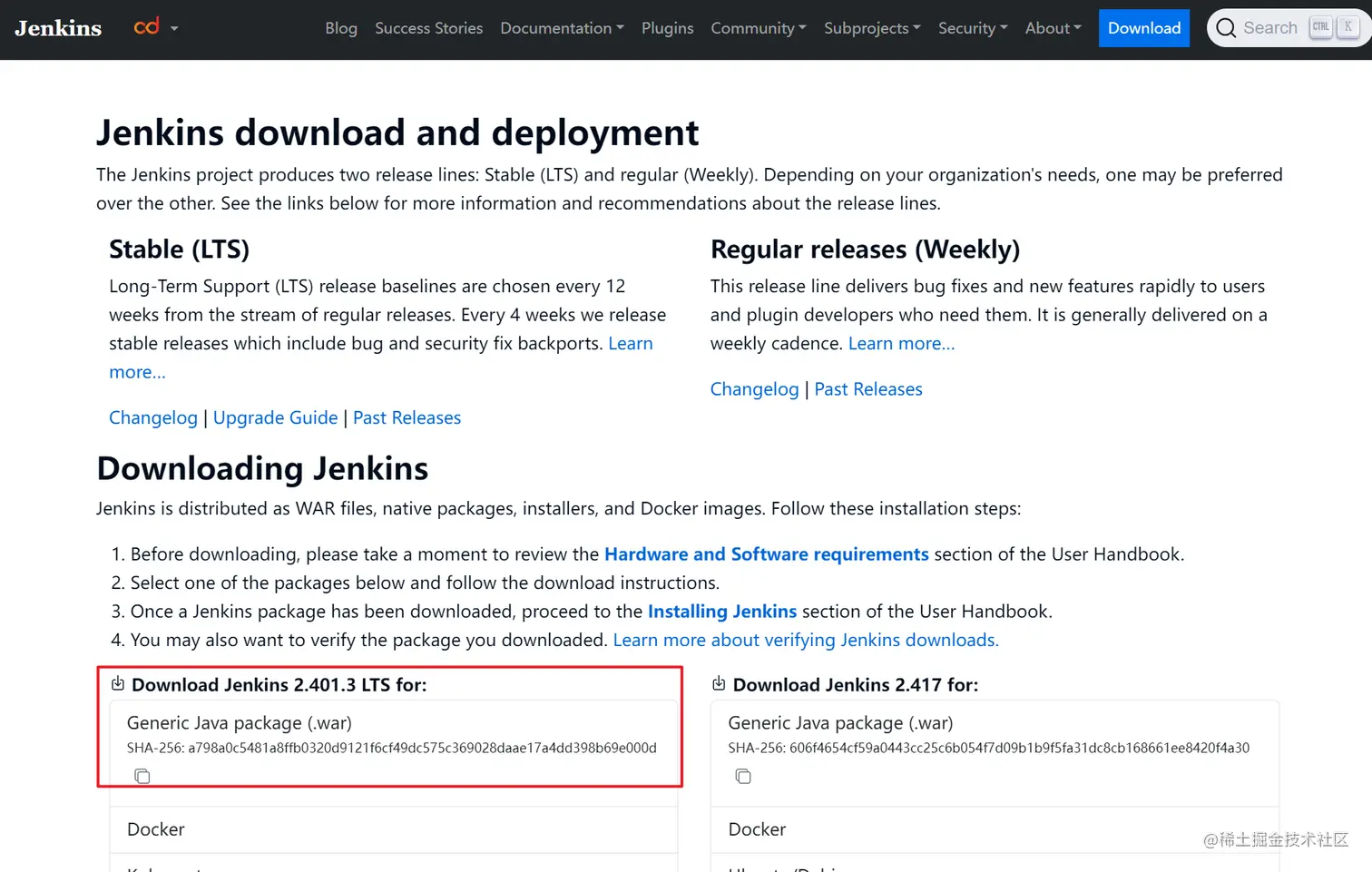Go to the Plugins page
This screenshot has width=1372, height=872.
click(667, 28)
